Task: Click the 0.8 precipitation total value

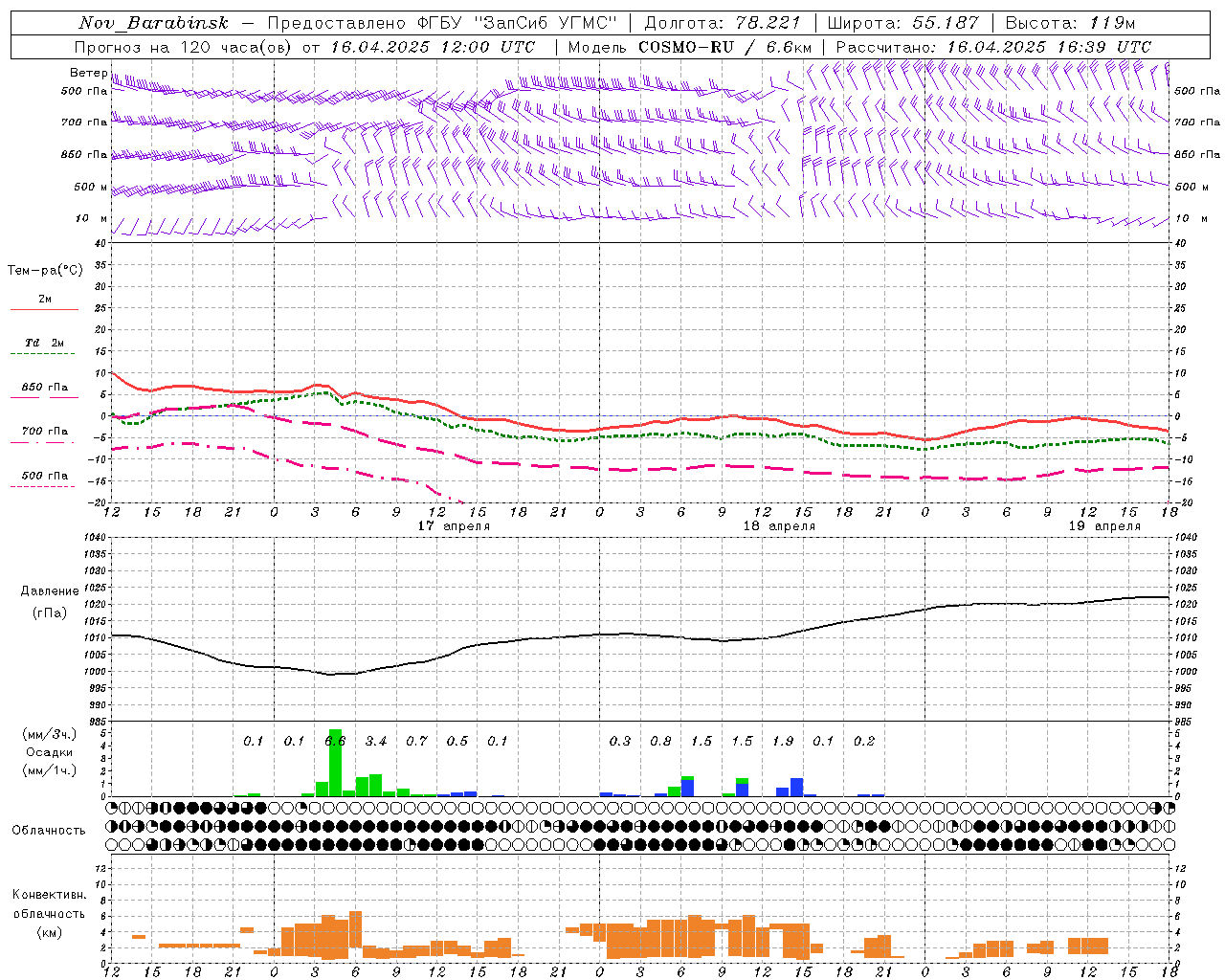Action: [660, 741]
